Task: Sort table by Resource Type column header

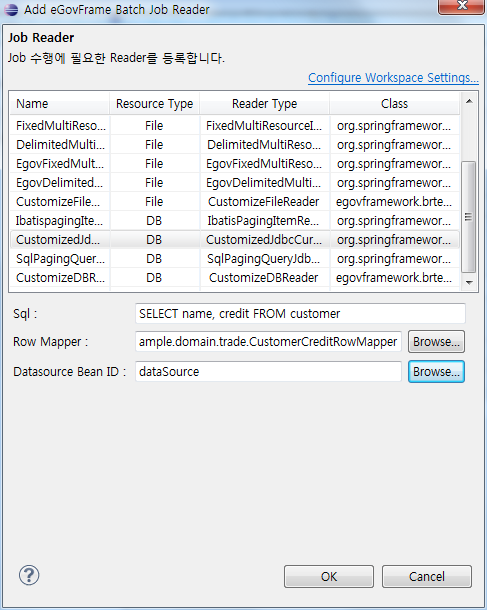Action: (154, 103)
